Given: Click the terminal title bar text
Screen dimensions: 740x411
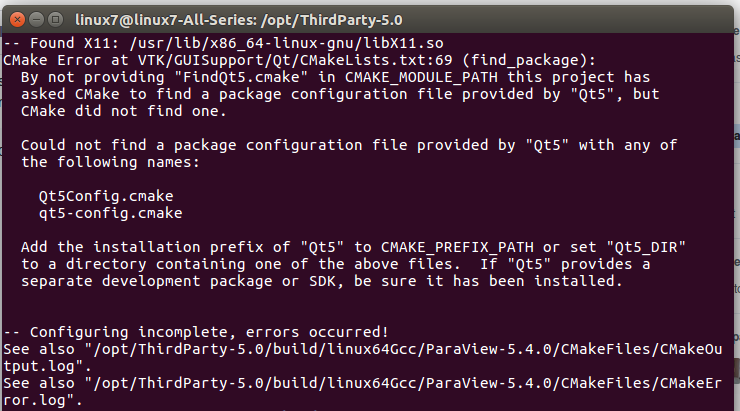Looking at the screenshot, I should pos(239,20).
